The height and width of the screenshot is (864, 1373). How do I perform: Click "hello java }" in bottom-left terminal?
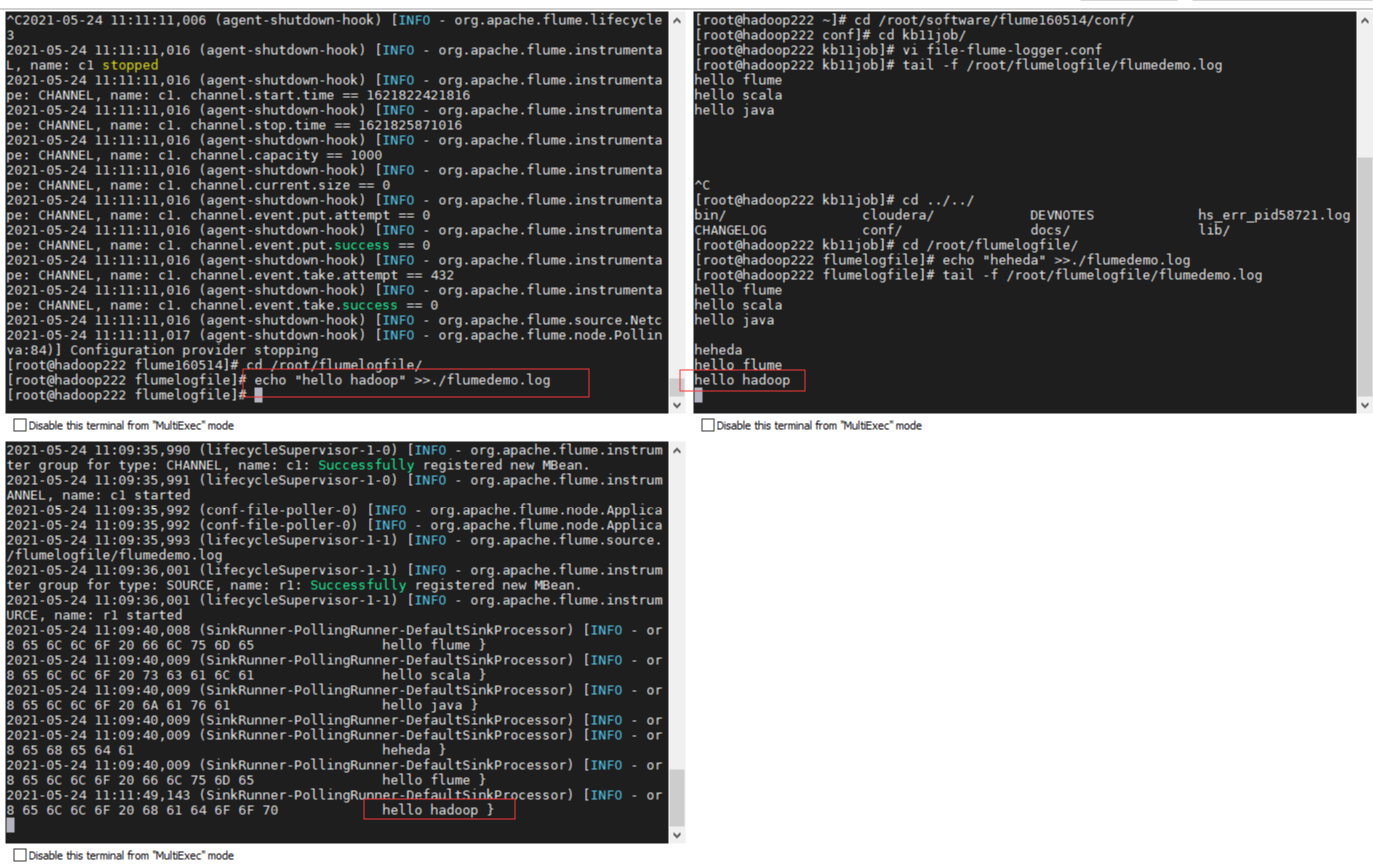430,705
